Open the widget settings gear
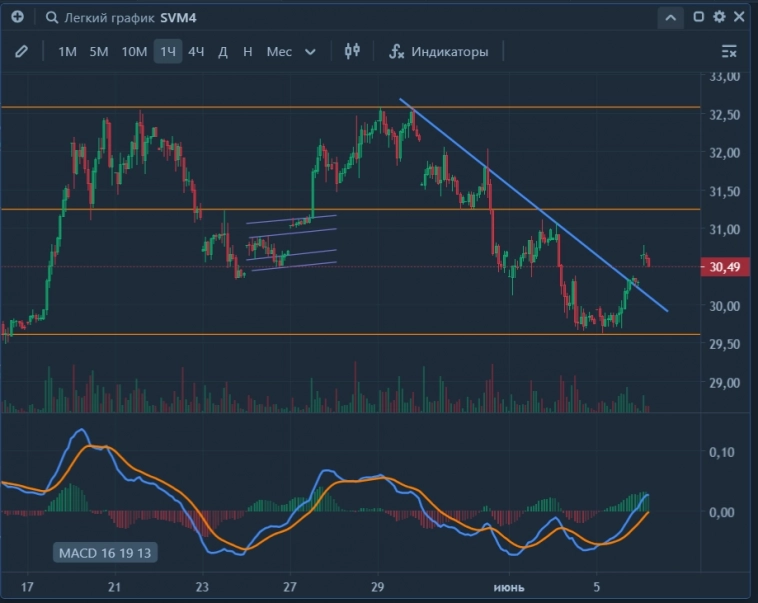 point(719,17)
